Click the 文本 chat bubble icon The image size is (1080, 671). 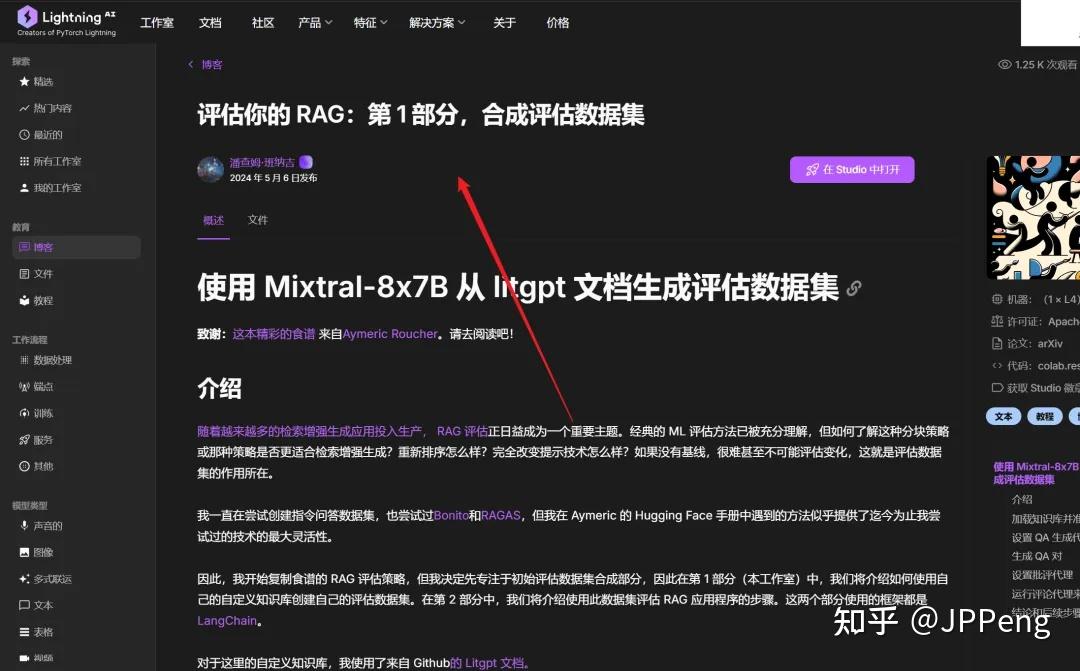[22, 604]
